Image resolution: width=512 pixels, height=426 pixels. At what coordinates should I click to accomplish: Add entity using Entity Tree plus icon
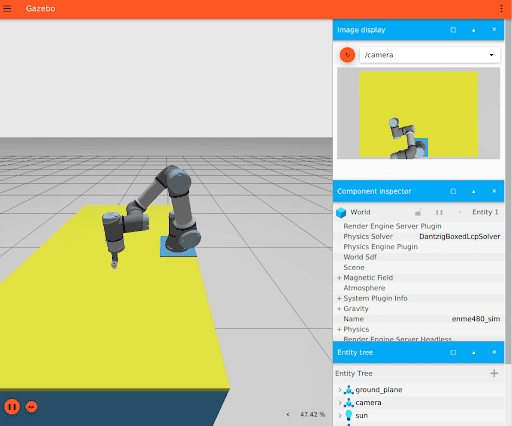click(x=494, y=373)
